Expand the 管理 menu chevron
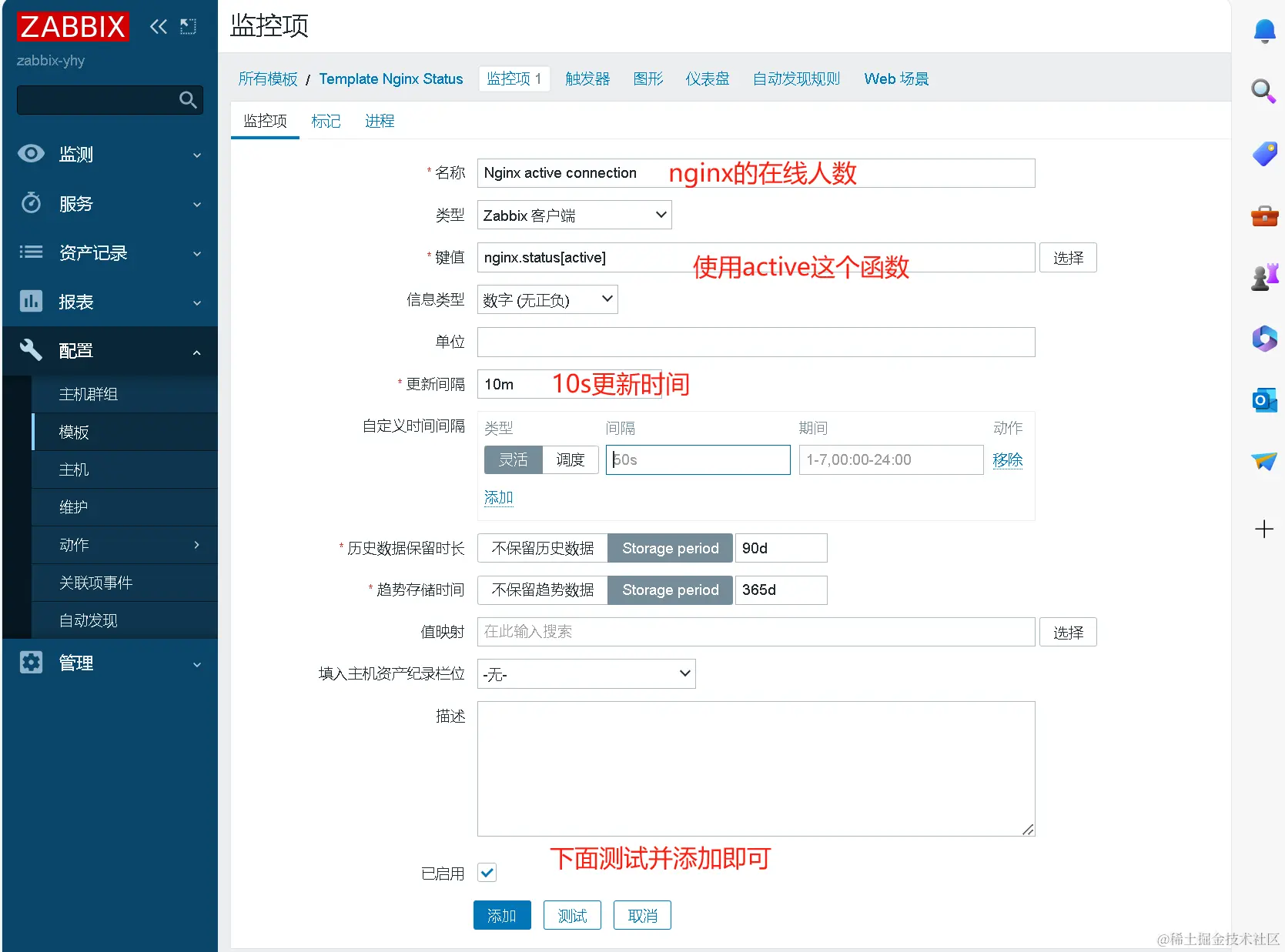The image size is (1285, 952). 197,664
